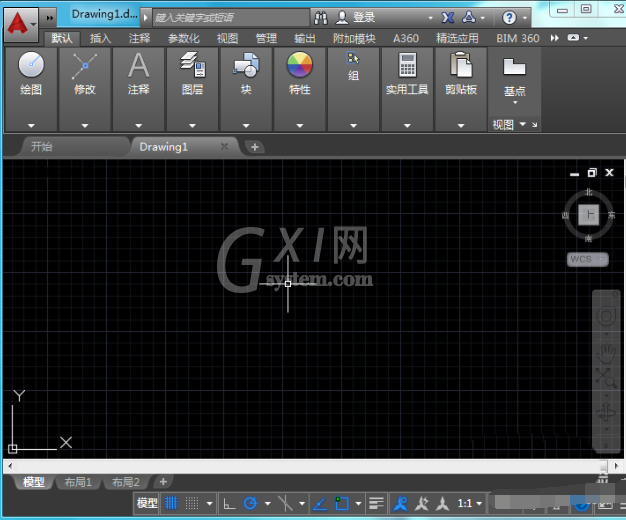Click the steering wheel navigation icon
The height and width of the screenshot is (520, 626).
click(x=606, y=316)
